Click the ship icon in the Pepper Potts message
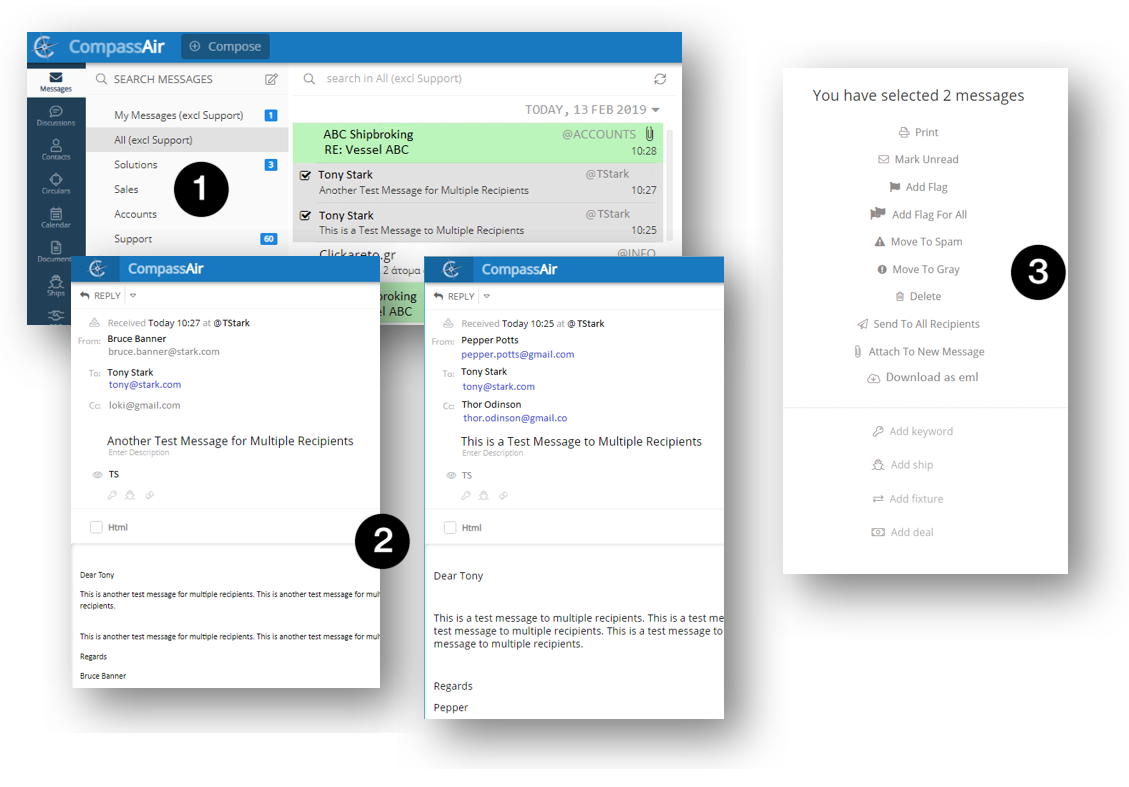The height and width of the screenshot is (787, 1129). coord(484,495)
